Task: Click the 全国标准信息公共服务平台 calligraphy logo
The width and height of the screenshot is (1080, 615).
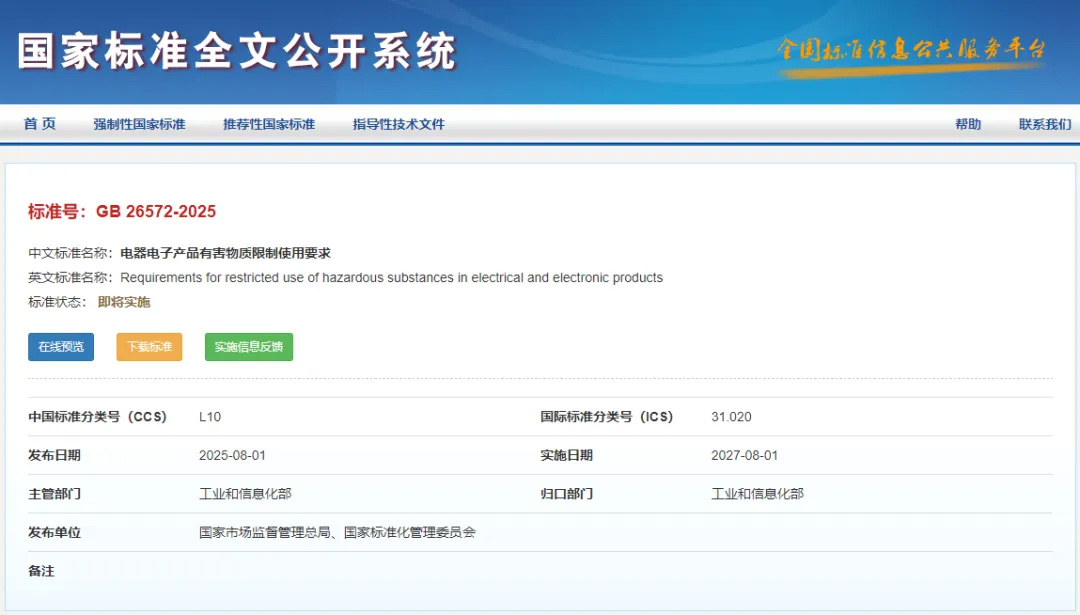Action: tap(911, 50)
